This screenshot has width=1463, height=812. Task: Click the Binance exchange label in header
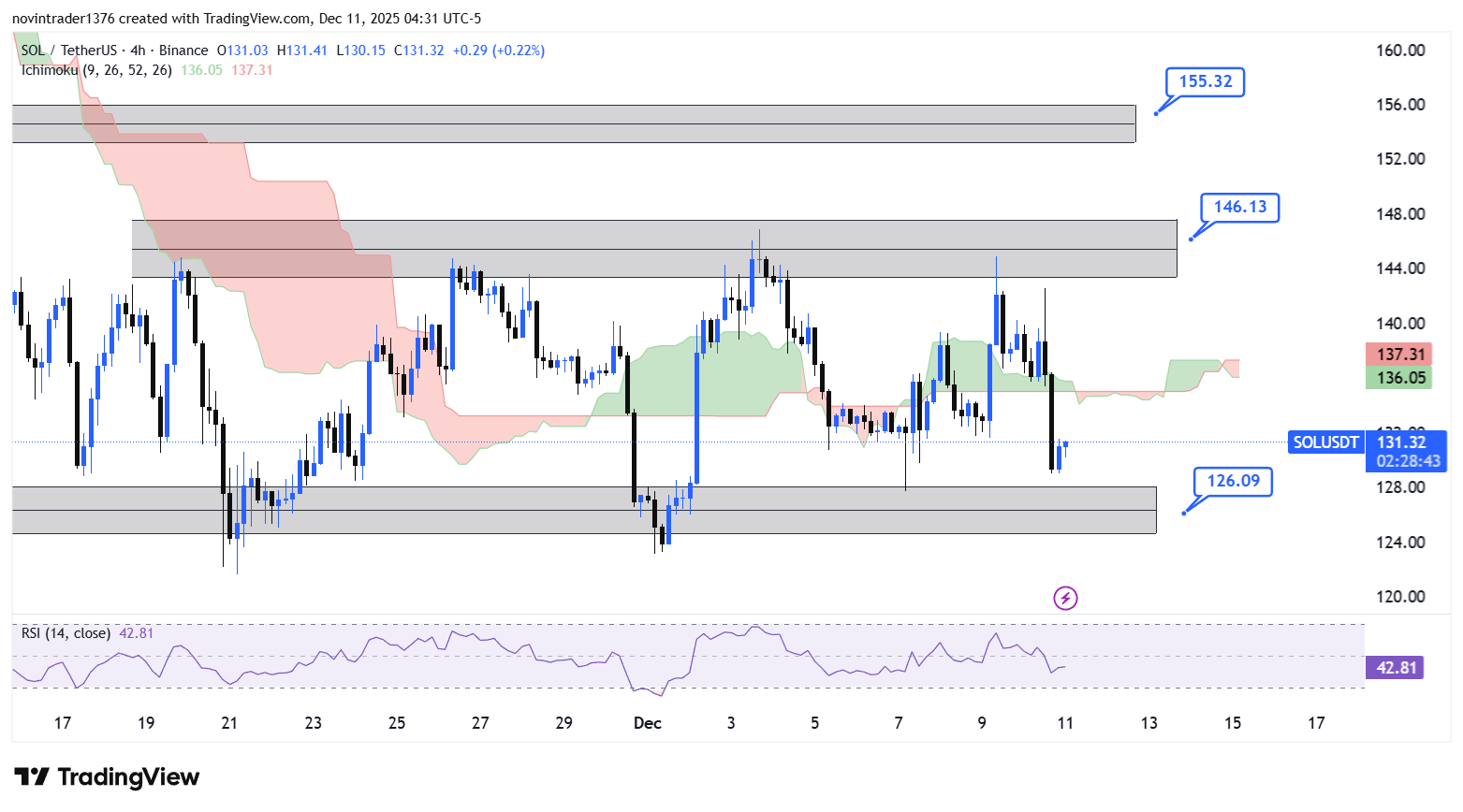pos(183,51)
